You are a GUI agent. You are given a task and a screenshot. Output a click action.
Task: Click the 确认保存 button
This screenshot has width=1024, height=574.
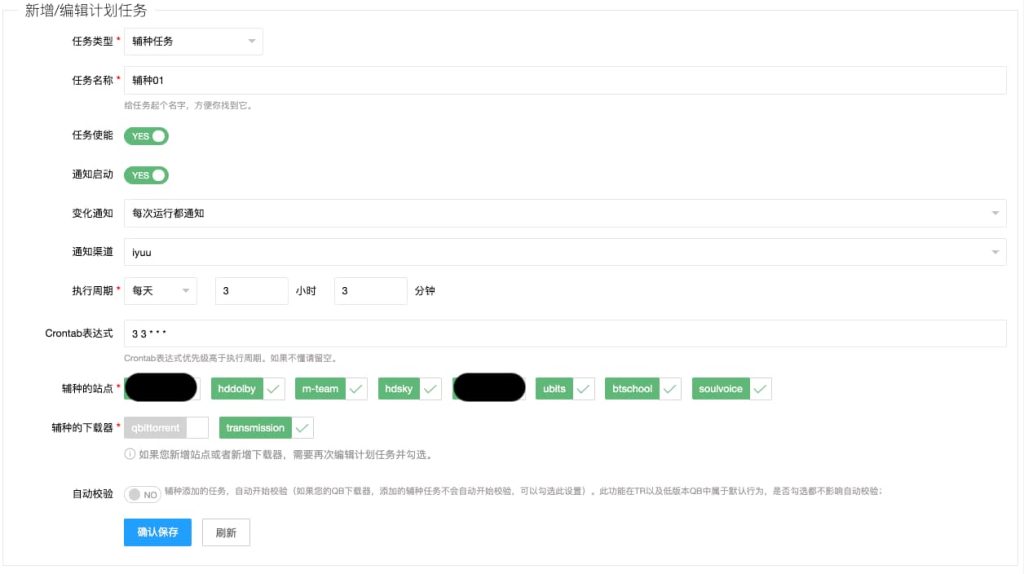pyautogui.click(x=157, y=532)
